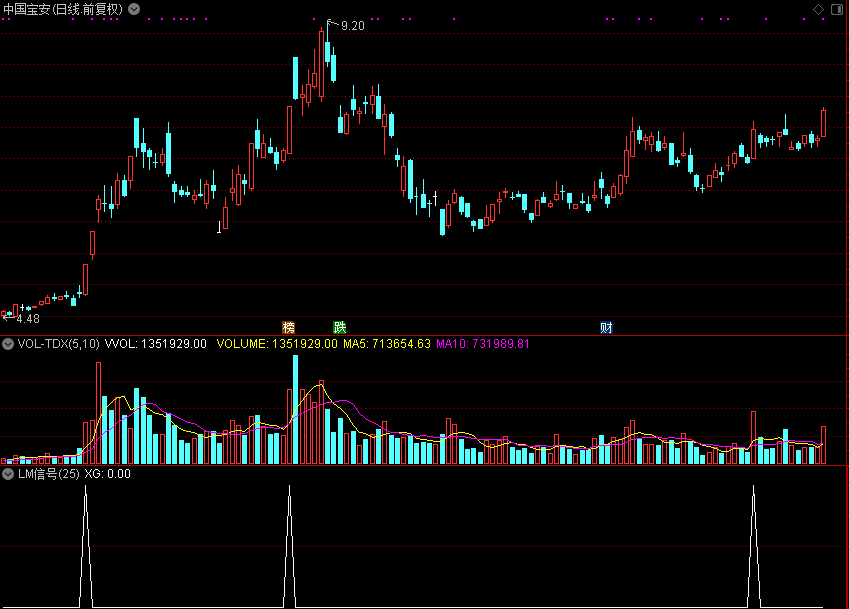
Task: Click the blue 财 financial marker
Action: click(606, 327)
